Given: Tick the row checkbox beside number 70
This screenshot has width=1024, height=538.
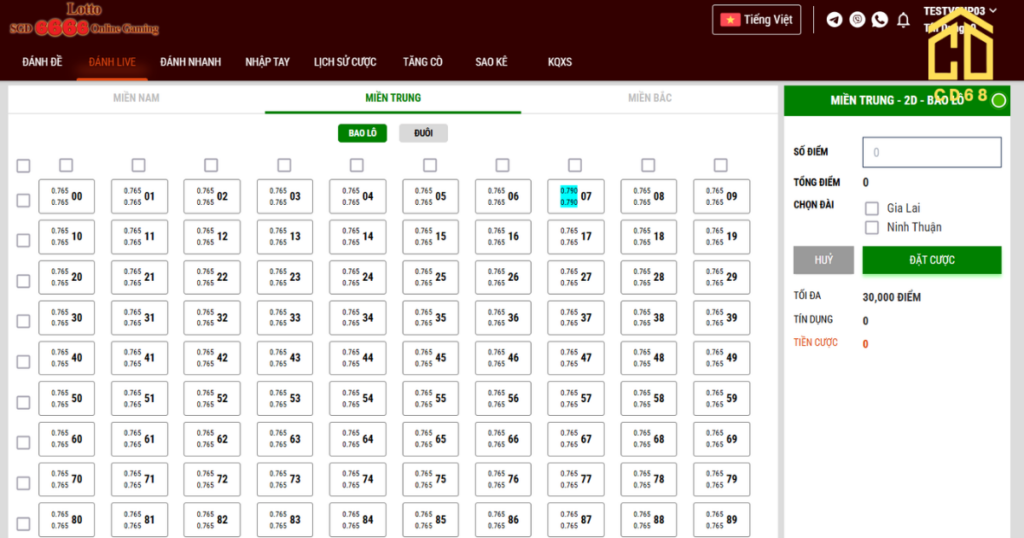Looking at the screenshot, I should [x=24, y=483].
